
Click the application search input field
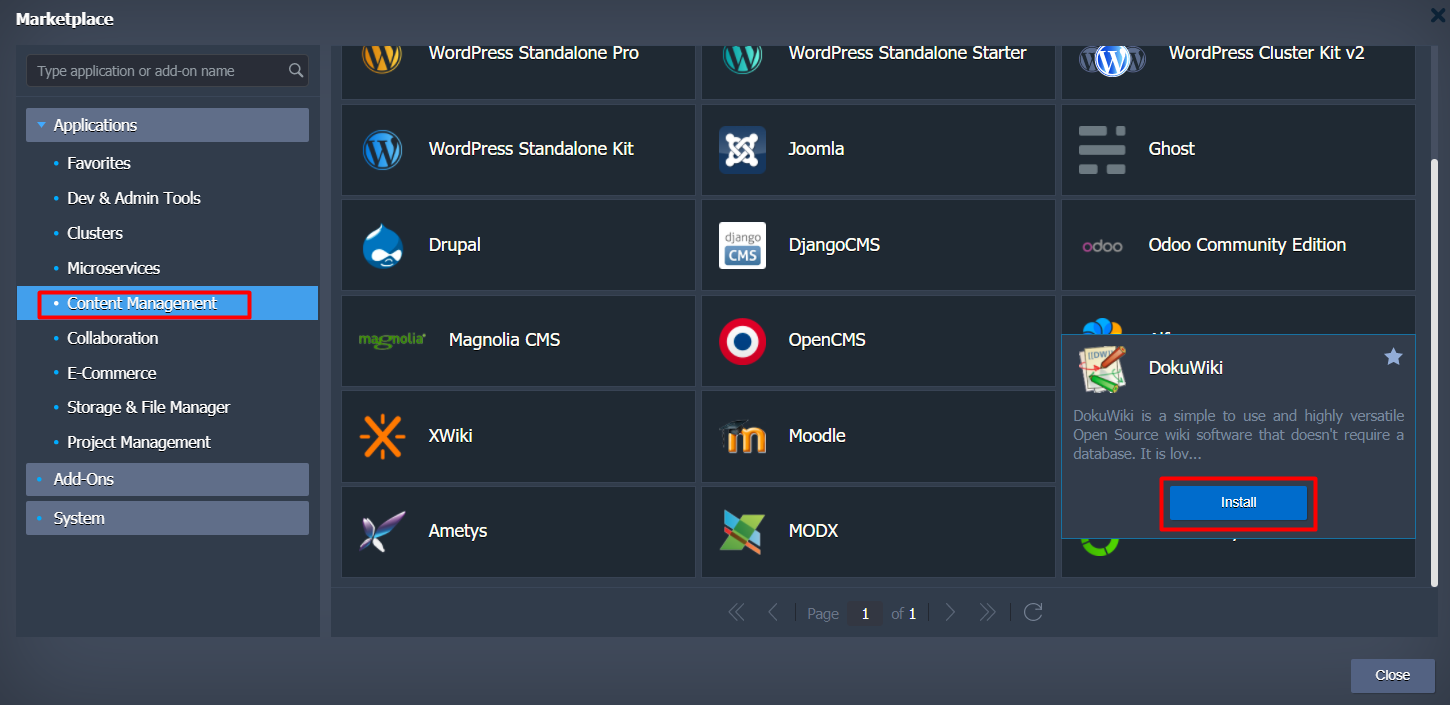point(160,71)
